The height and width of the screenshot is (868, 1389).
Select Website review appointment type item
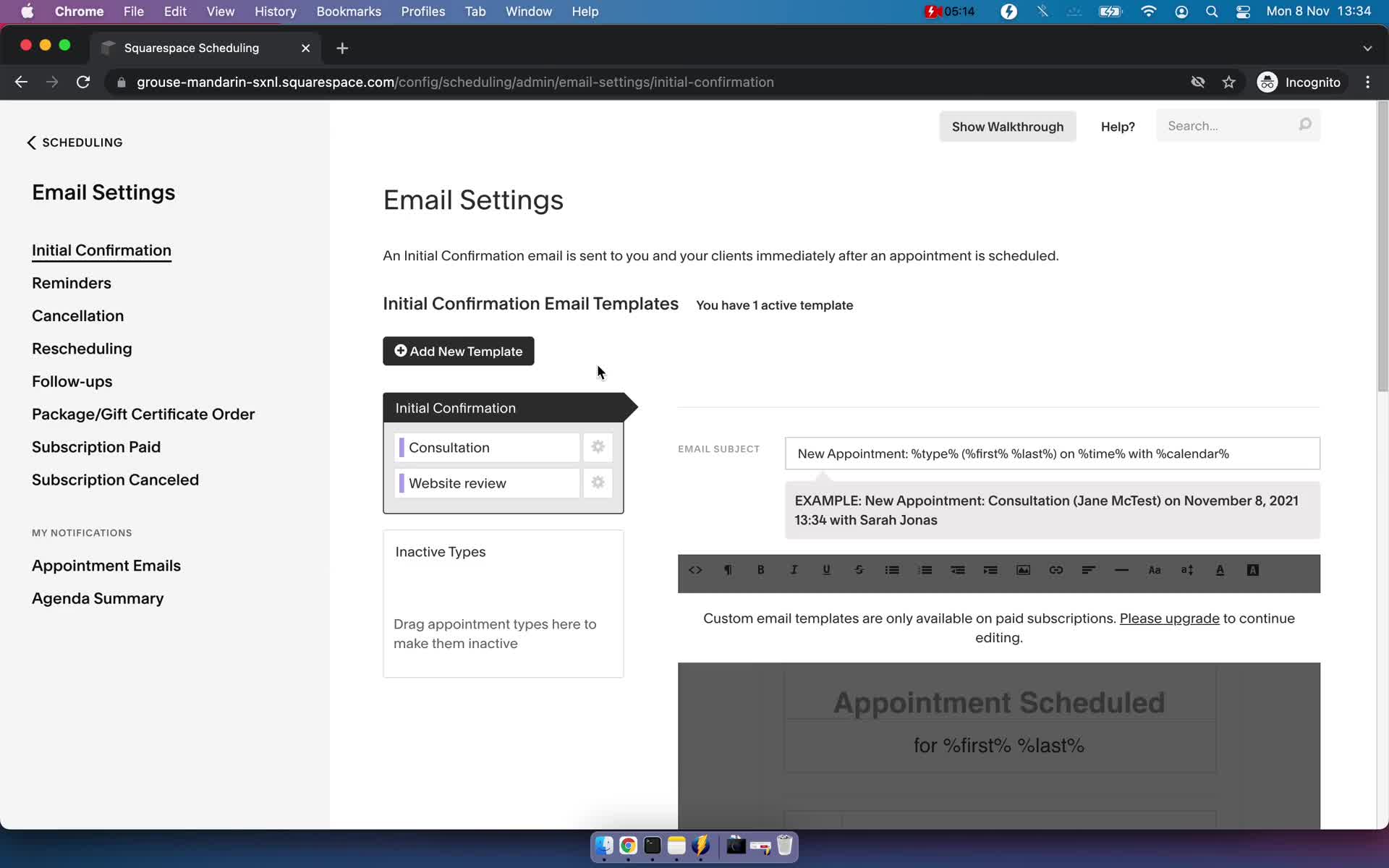487,482
